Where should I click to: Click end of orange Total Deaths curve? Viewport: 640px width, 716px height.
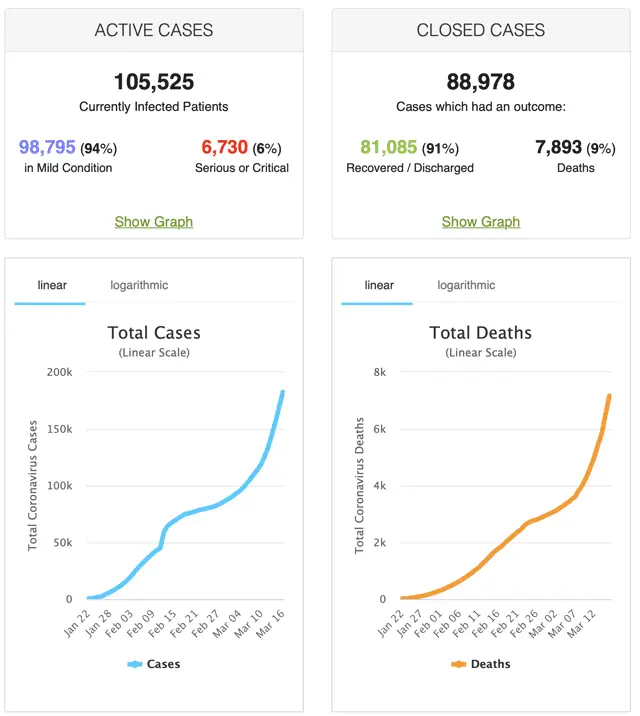609,396
